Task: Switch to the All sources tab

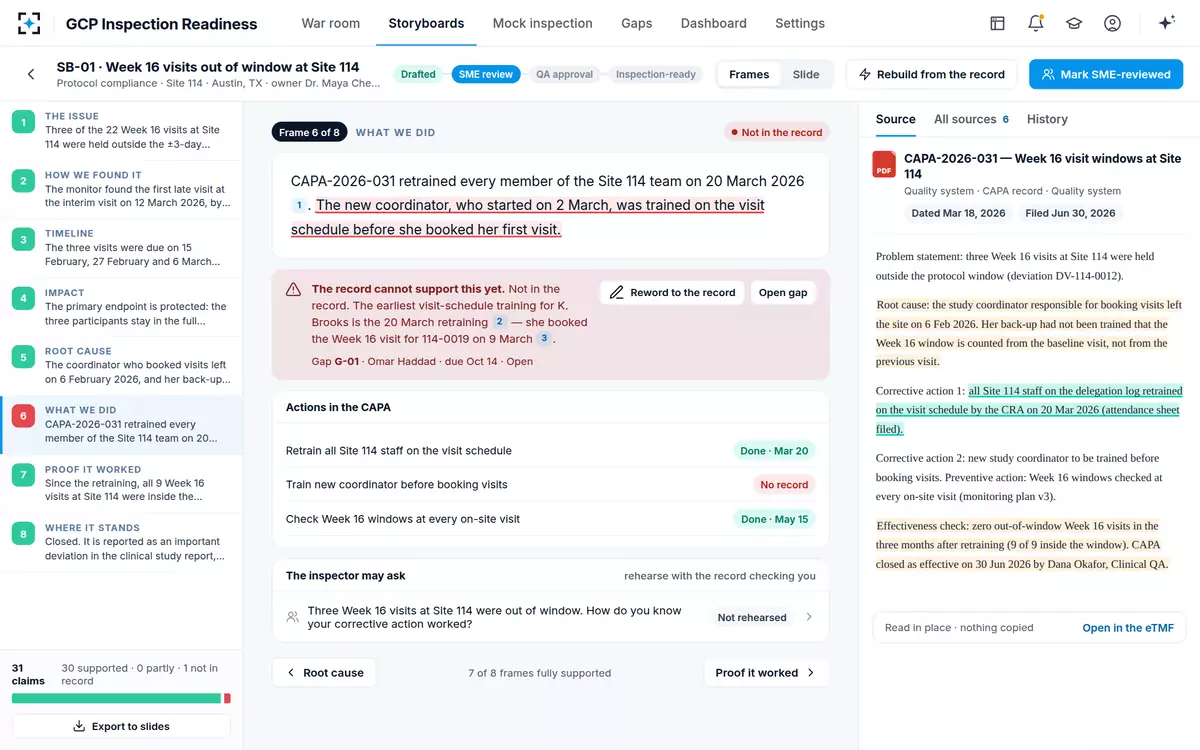Action: (971, 119)
